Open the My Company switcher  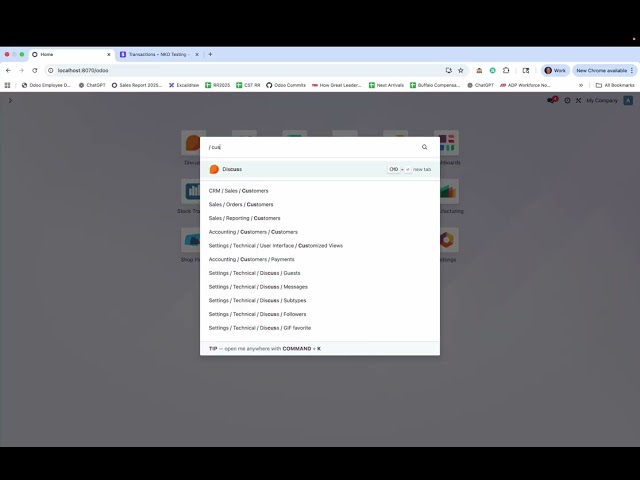point(602,100)
